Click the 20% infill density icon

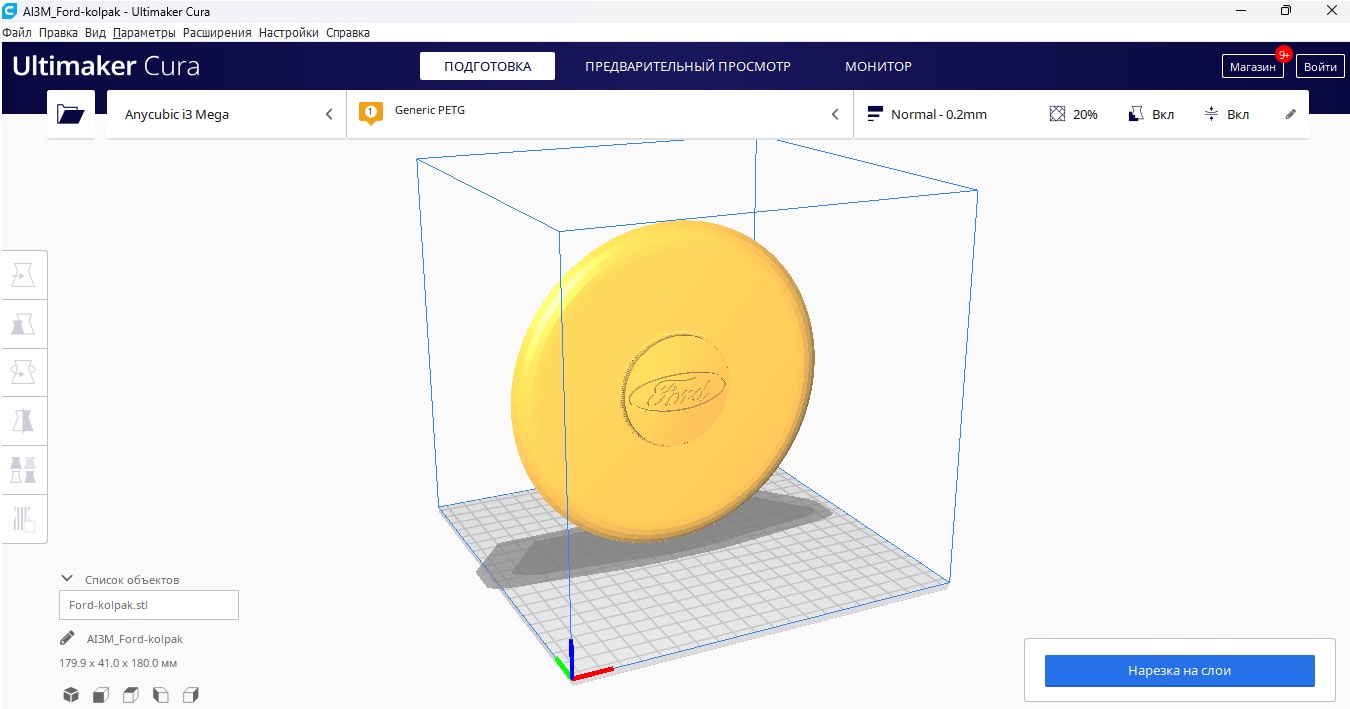pos(1058,114)
